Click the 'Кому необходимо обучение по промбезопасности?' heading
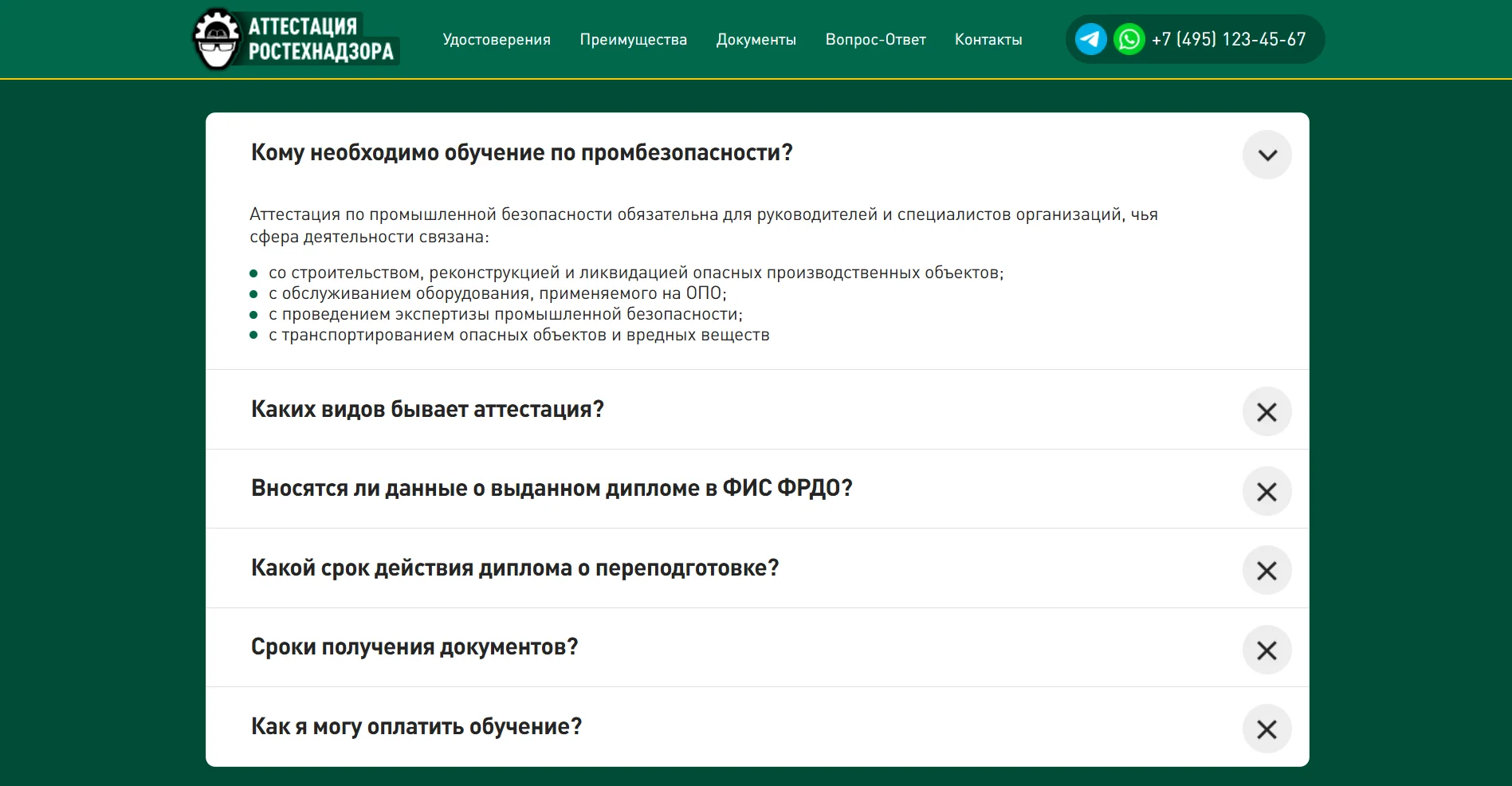Image resolution: width=1512 pixels, height=786 pixels. 522,152
